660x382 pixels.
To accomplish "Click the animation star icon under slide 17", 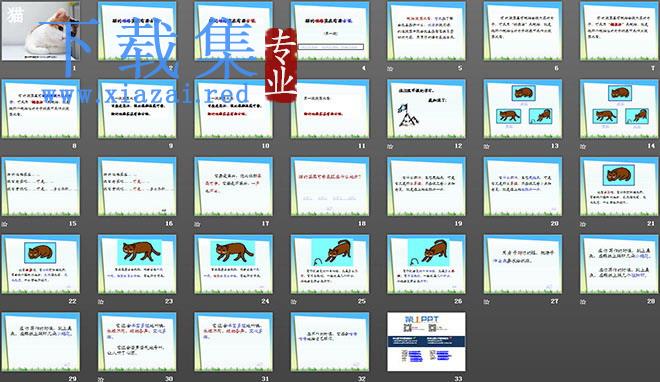I will click(197, 224).
